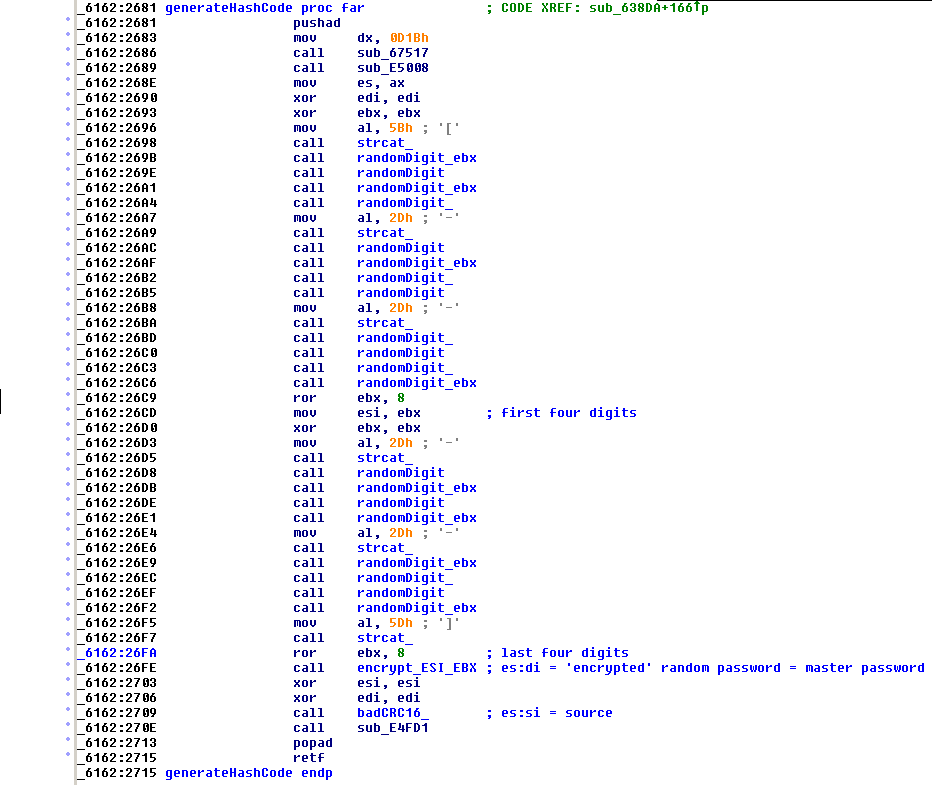The width and height of the screenshot is (932, 785).
Task: Select the 5Dh value at 26F5
Action: (401, 623)
